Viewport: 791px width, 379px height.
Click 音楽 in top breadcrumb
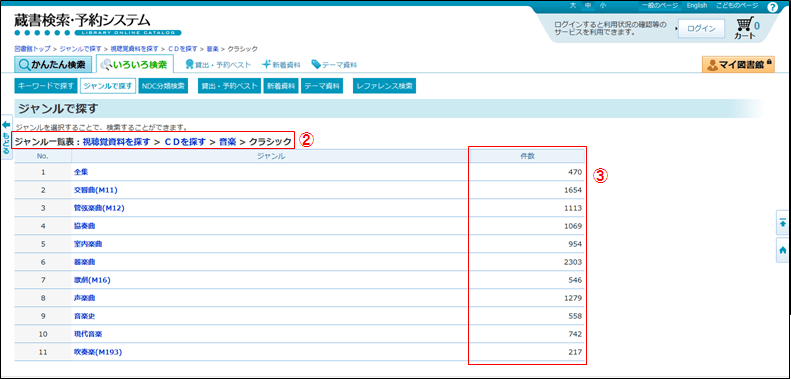tap(212, 49)
